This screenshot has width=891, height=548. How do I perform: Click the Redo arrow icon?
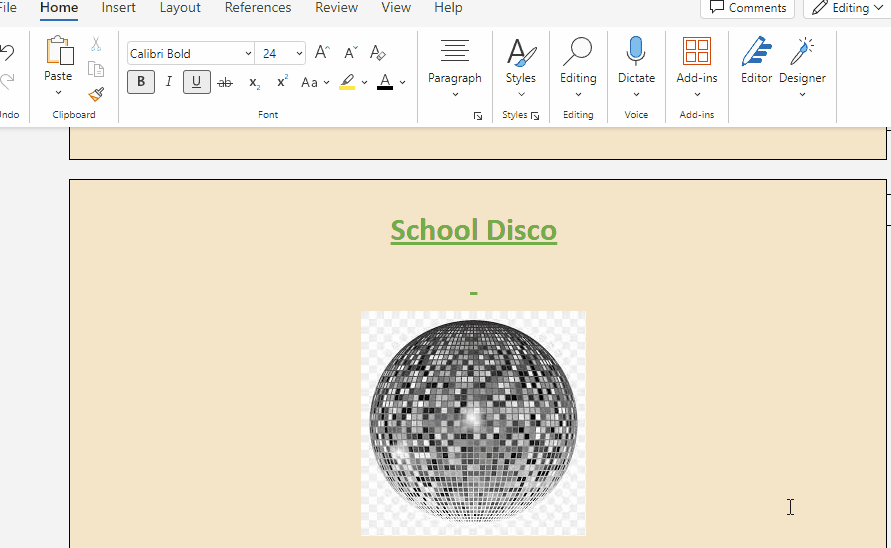(7, 81)
